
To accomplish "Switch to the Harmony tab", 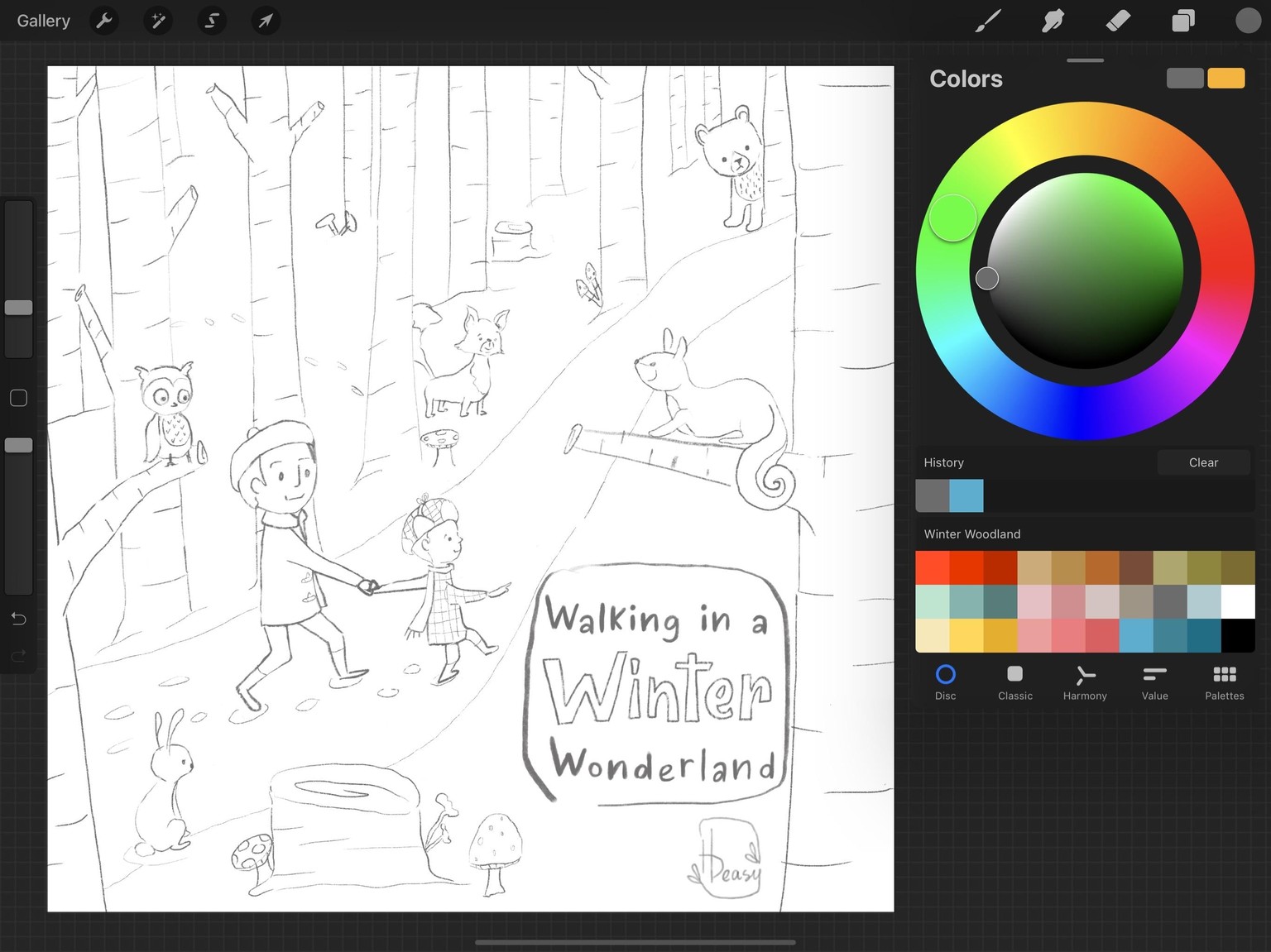I will pos(1085,683).
